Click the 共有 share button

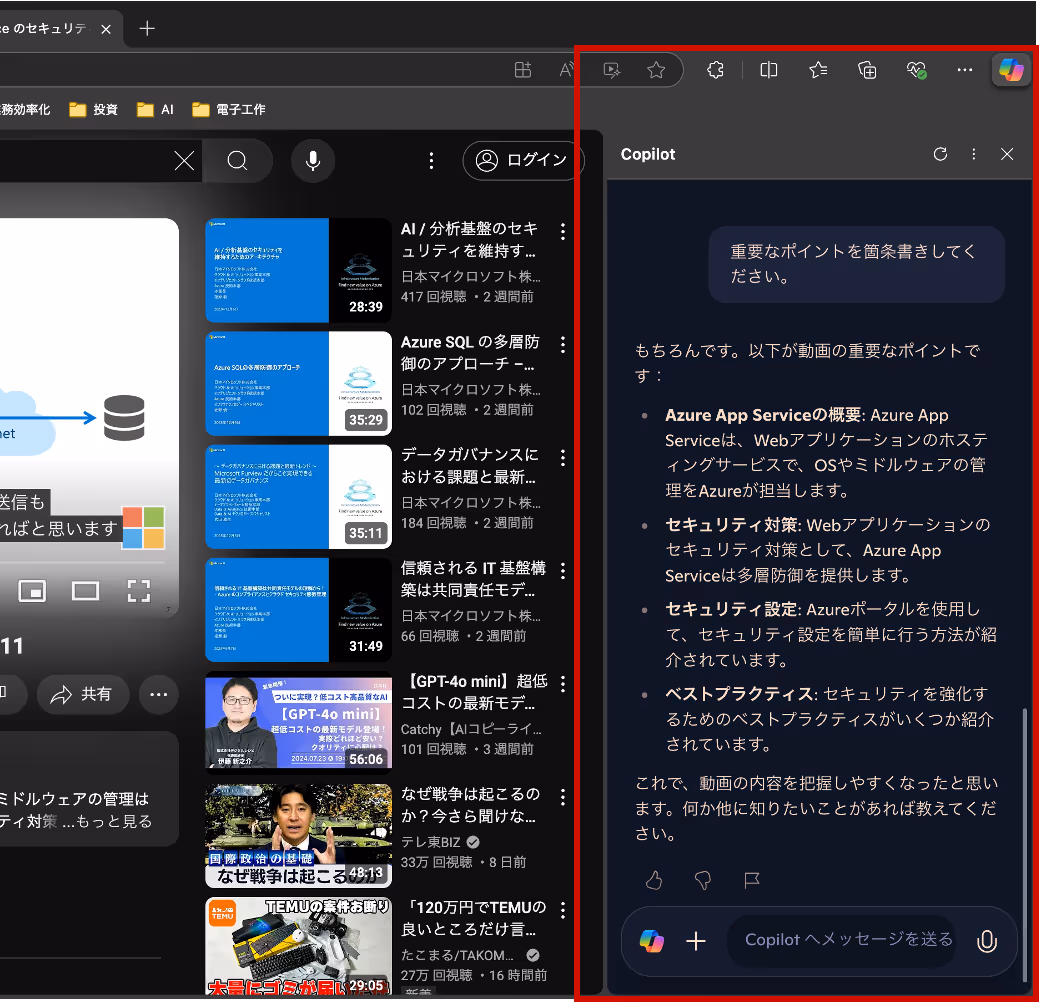pos(82,694)
